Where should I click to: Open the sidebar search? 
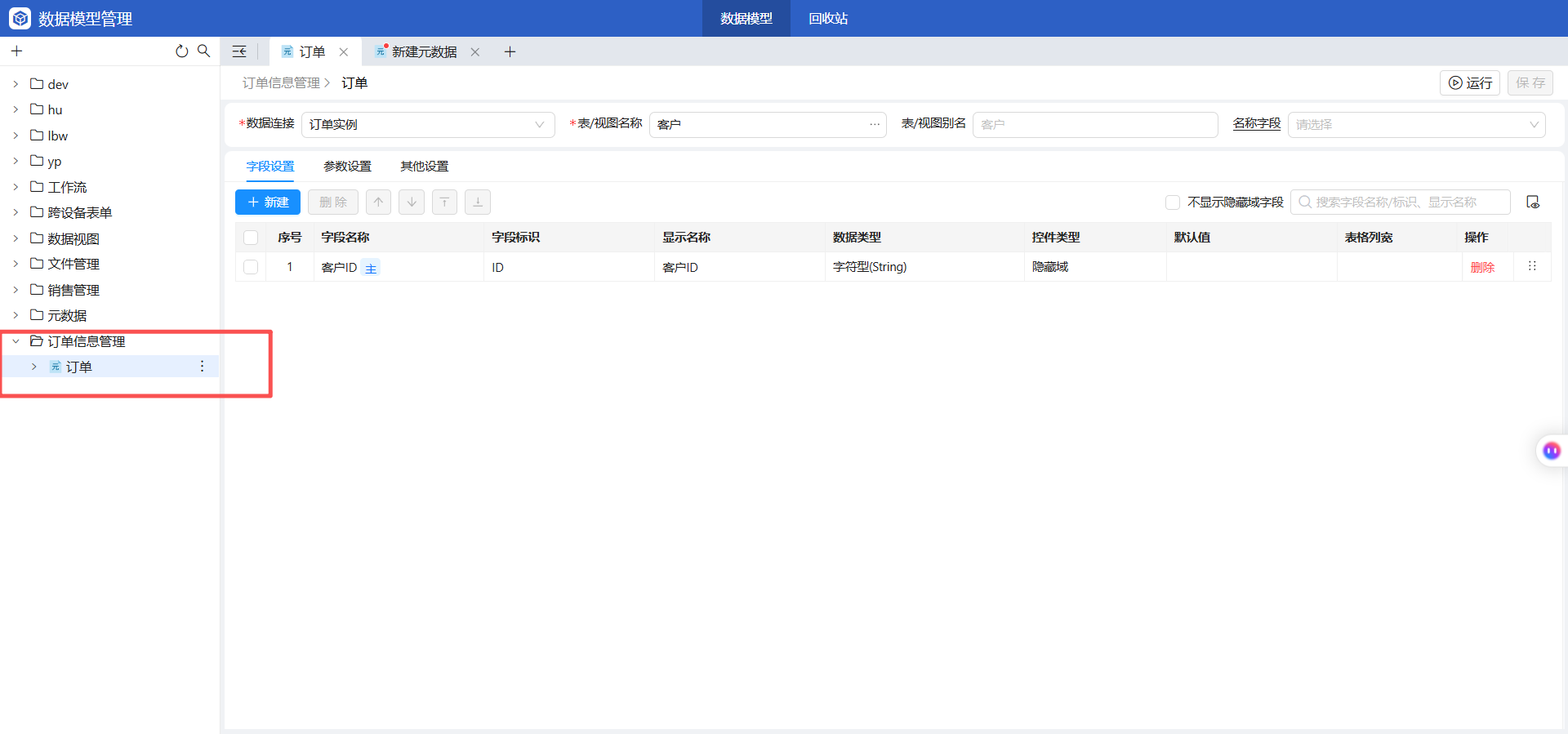point(203,51)
